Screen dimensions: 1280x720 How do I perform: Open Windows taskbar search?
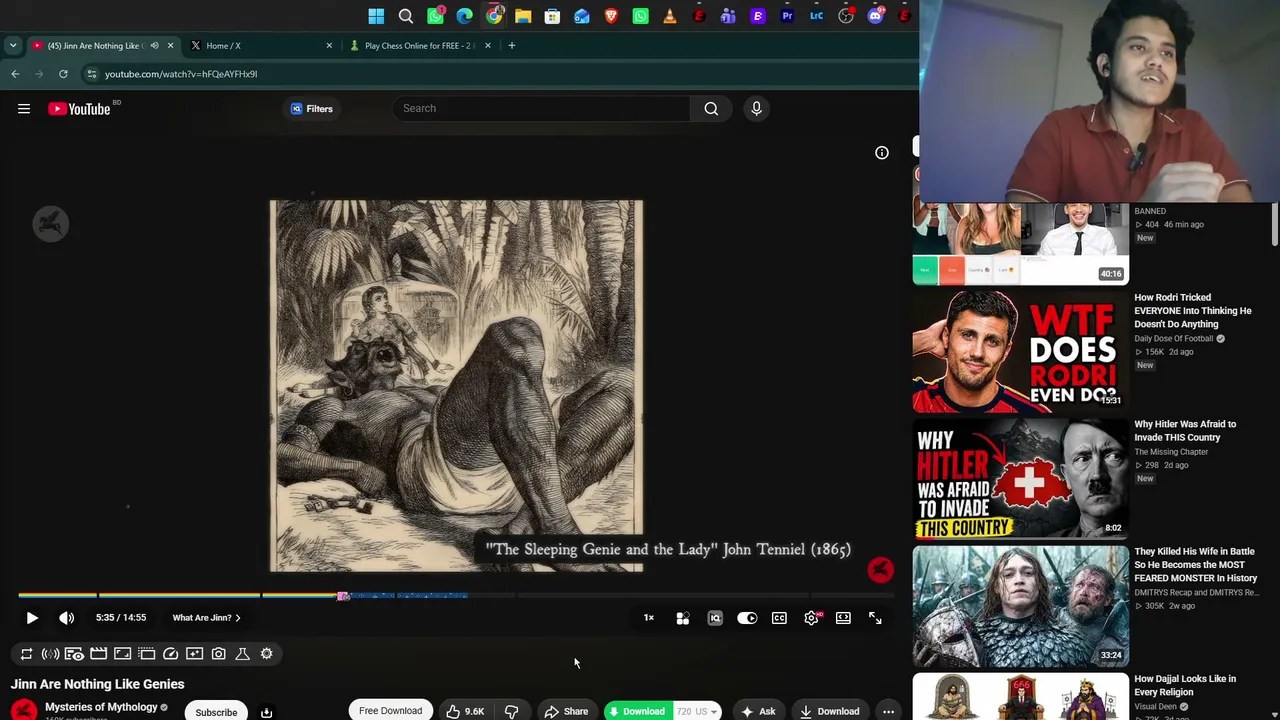(406, 16)
